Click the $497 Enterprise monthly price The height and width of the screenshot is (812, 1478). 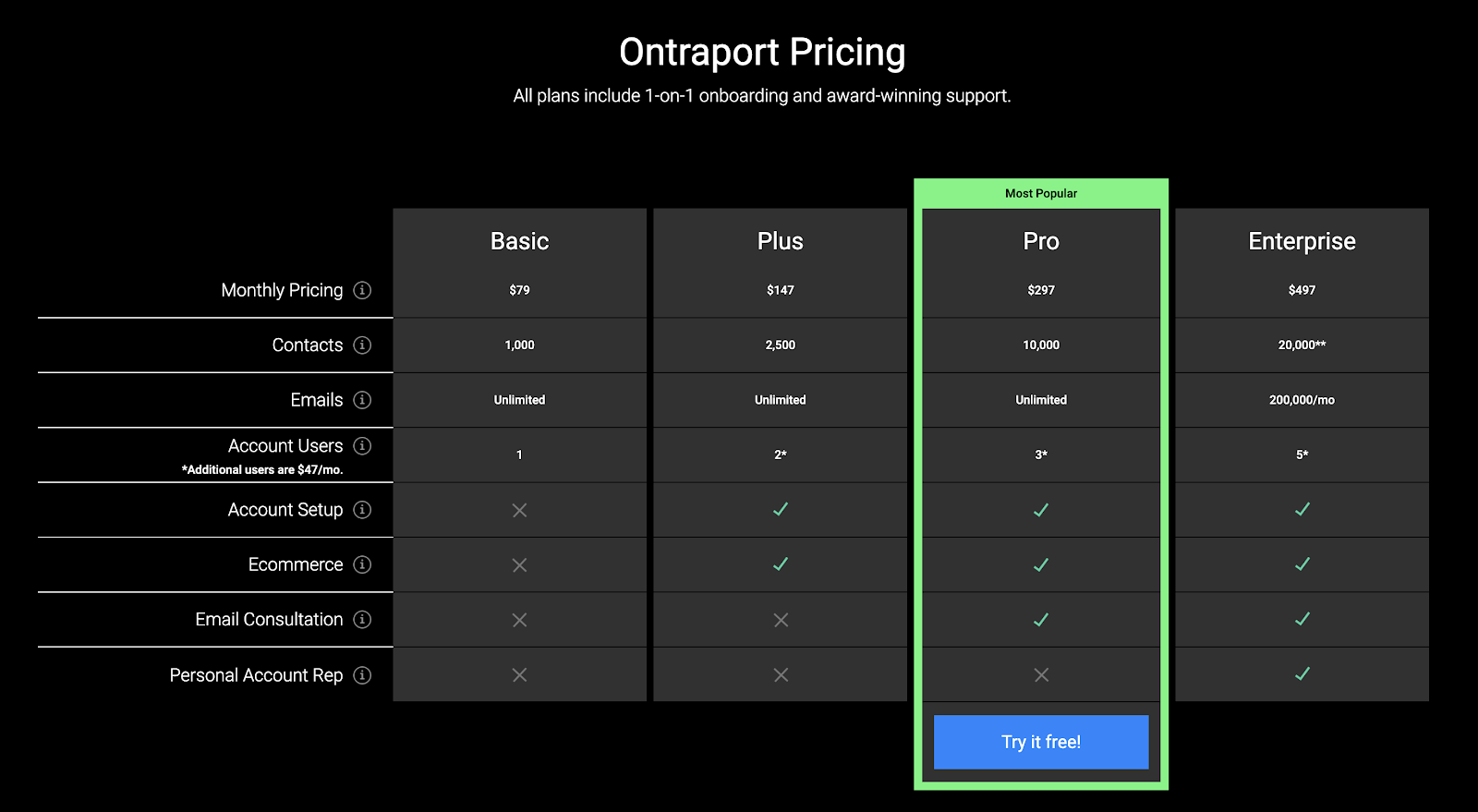(x=1302, y=290)
